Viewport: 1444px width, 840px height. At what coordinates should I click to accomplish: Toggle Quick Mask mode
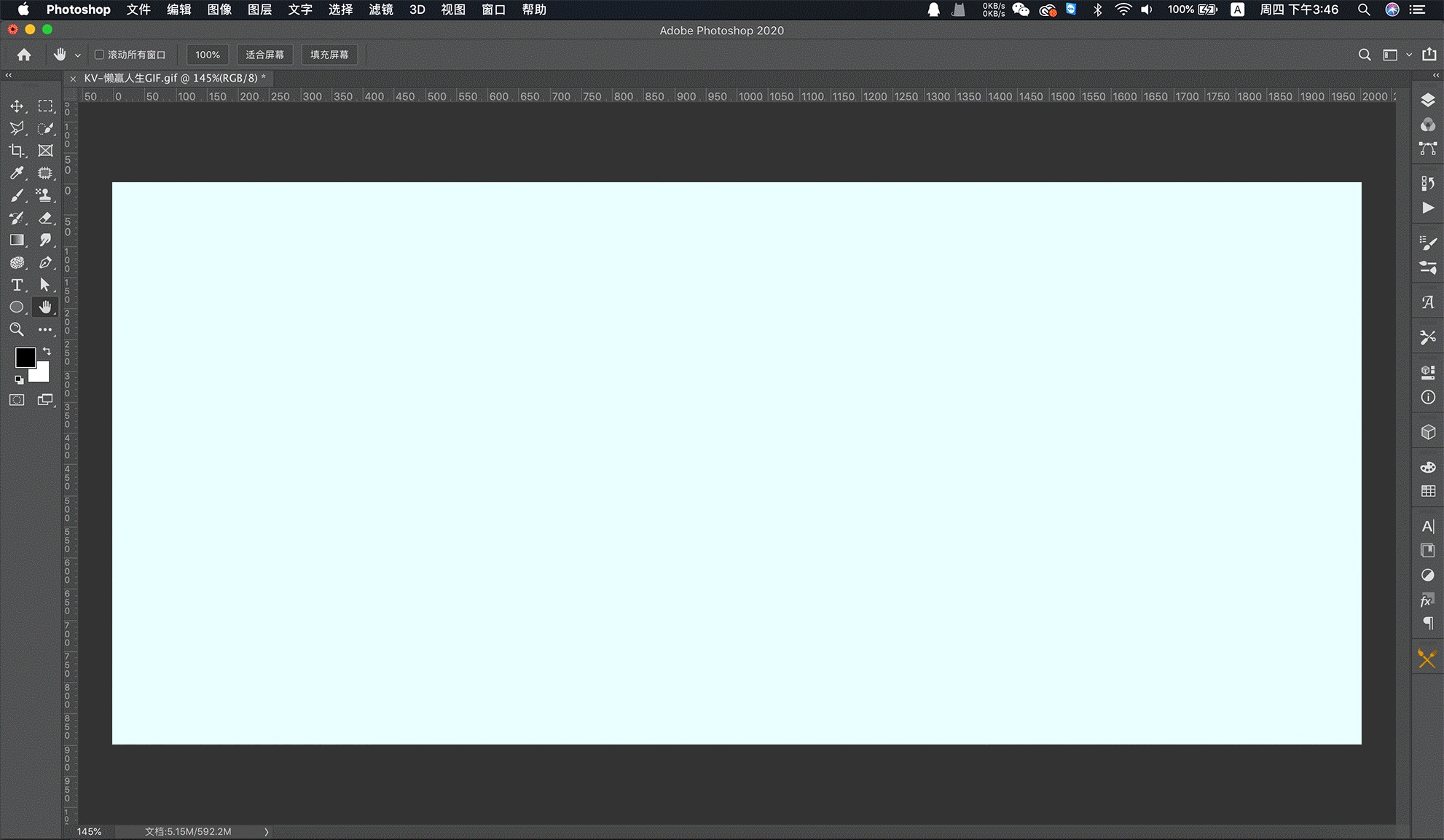click(x=17, y=400)
